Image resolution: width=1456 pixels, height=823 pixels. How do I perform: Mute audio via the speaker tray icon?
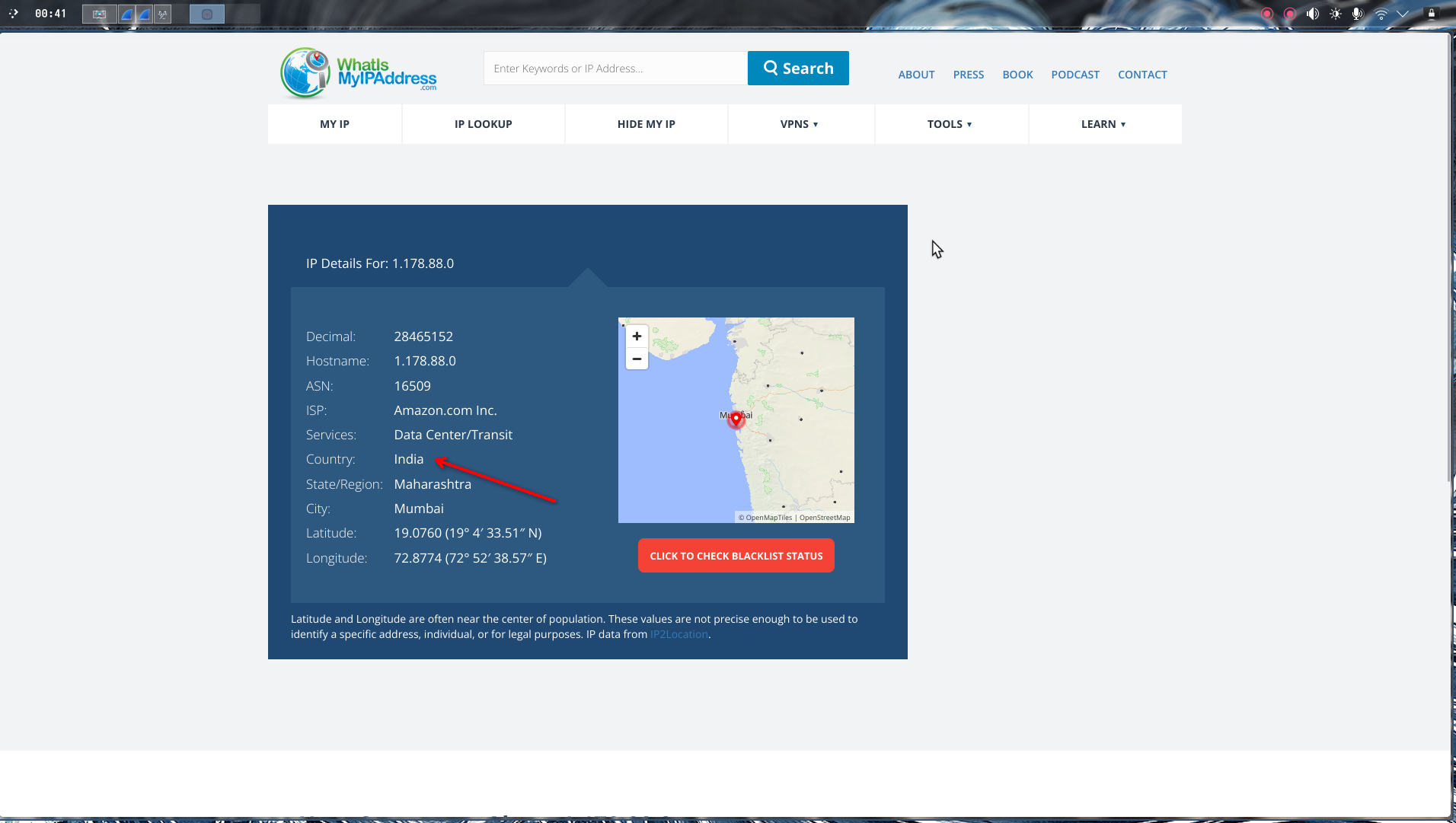(1312, 12)
